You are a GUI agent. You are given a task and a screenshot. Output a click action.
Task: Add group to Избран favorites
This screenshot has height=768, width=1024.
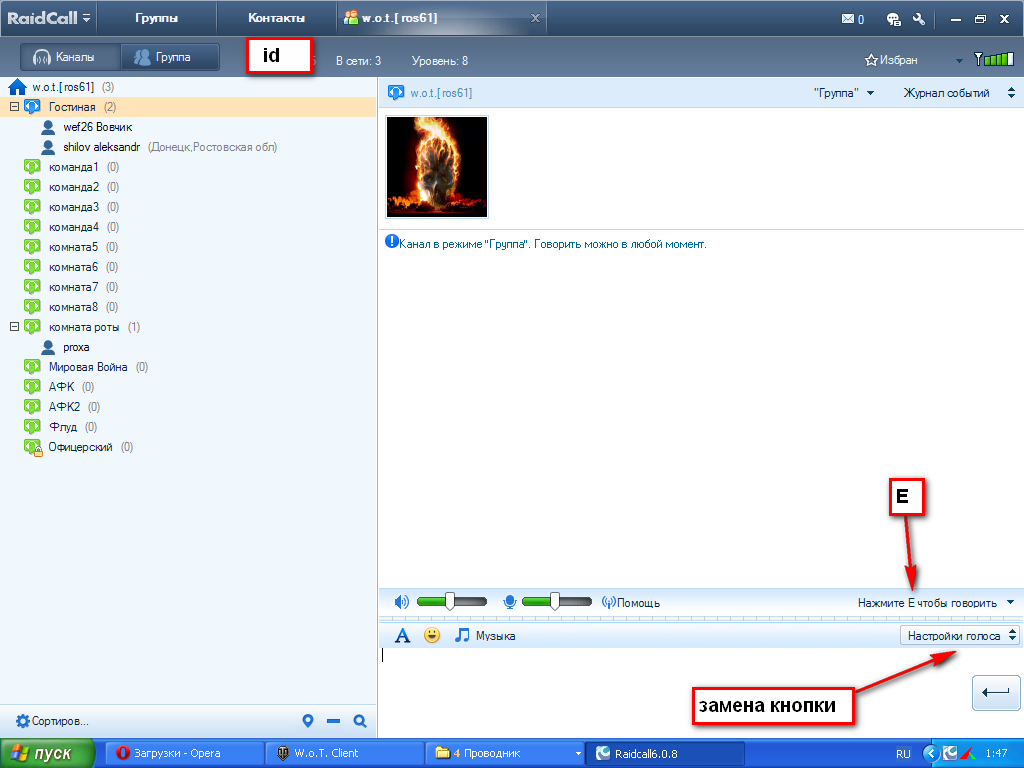pyautogui.click(x=891, y=60)
